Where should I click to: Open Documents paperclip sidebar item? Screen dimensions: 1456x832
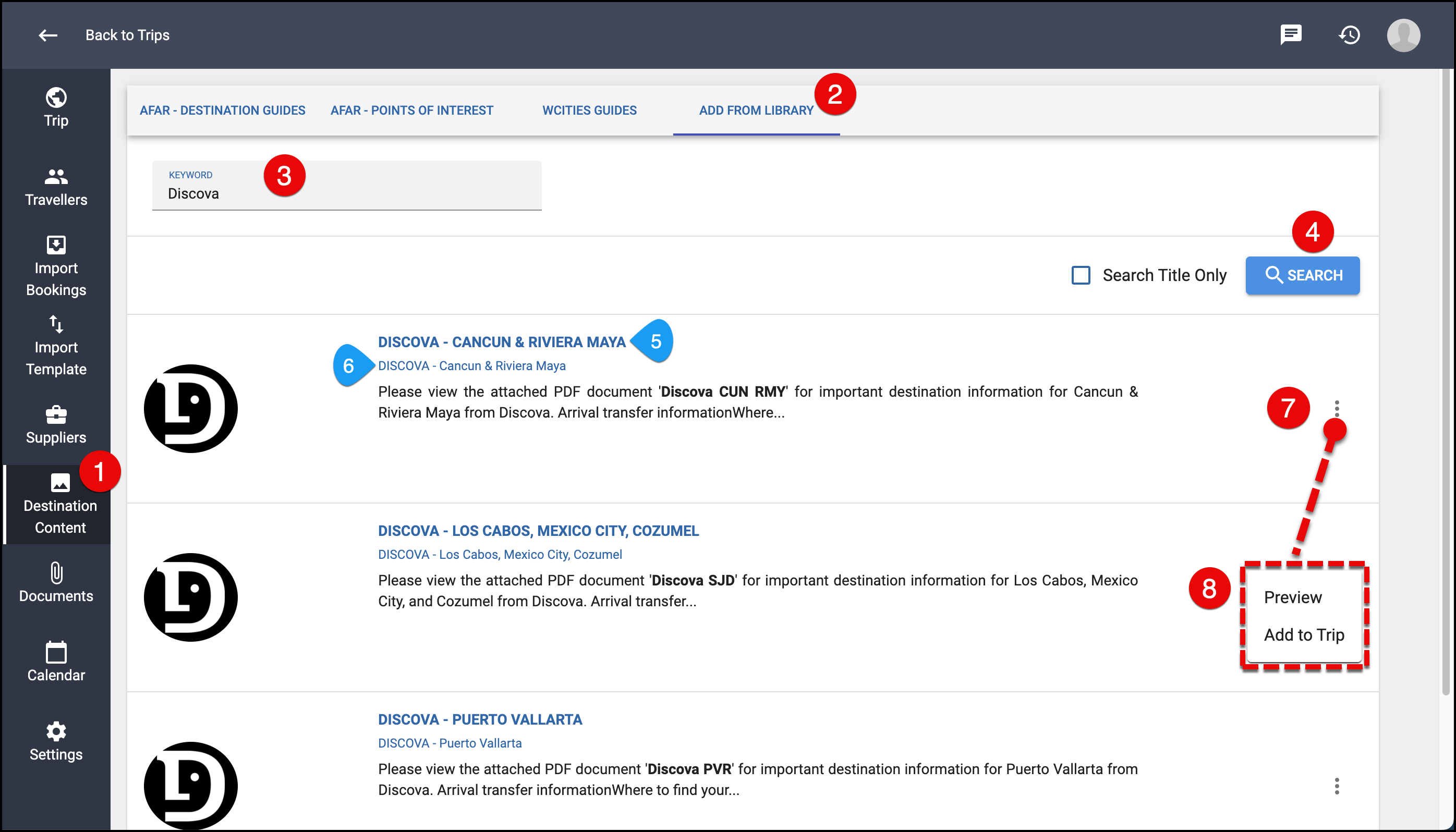56,583
